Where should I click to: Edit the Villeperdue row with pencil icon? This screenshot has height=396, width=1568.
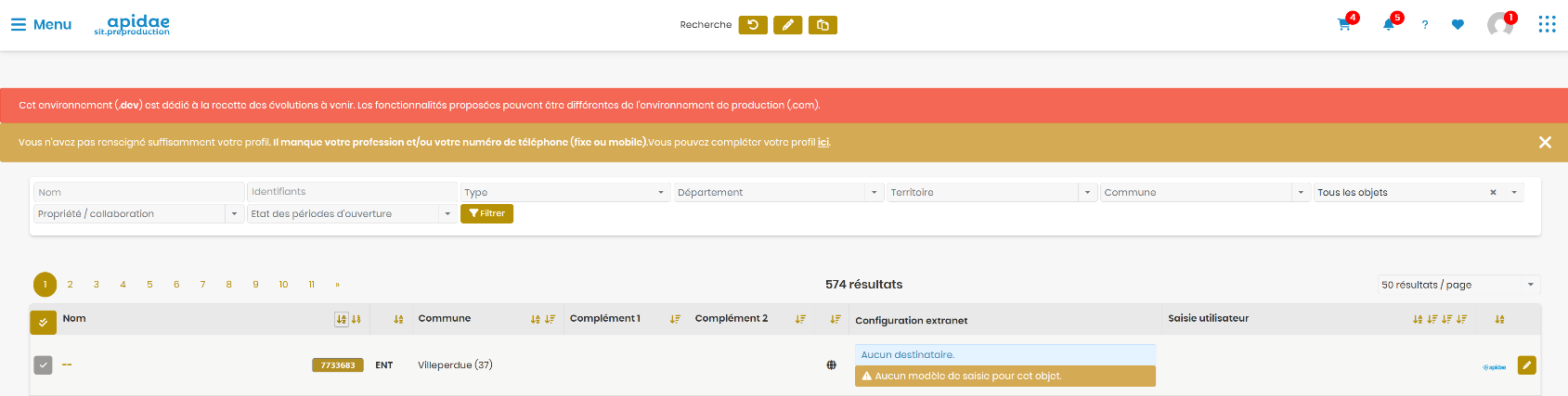click(1526, 365)
